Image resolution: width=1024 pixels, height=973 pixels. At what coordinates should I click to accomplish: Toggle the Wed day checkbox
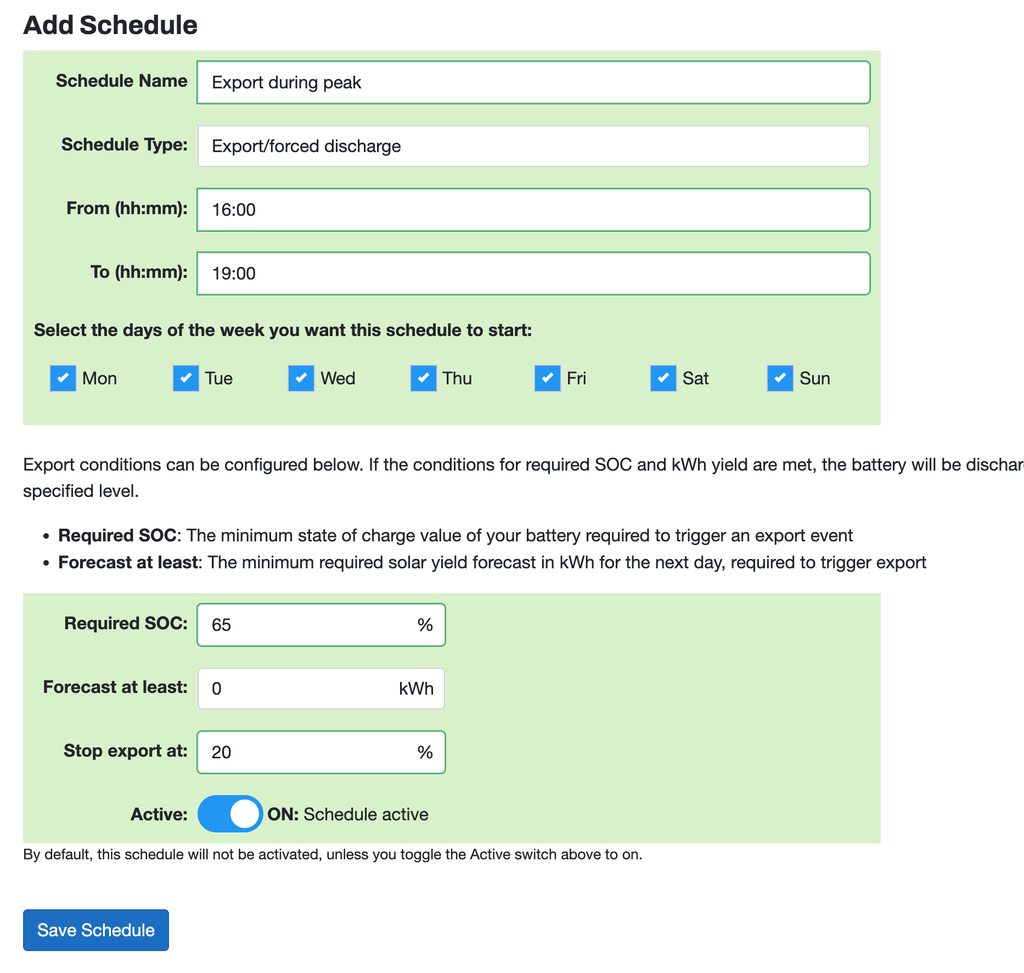point(301,378)
